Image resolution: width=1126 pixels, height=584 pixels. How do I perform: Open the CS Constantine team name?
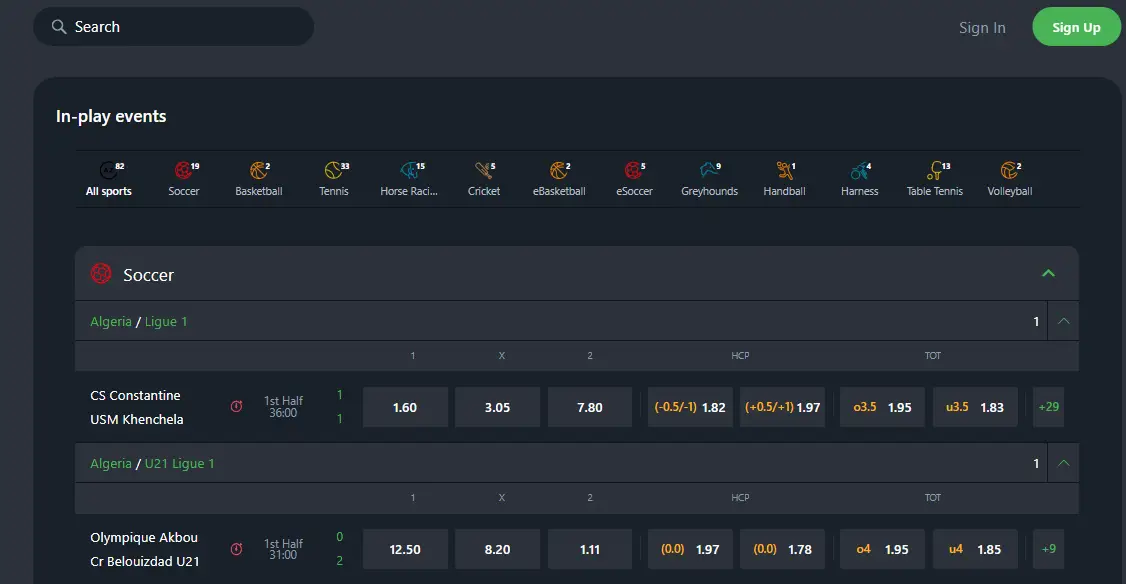[135, 396]
